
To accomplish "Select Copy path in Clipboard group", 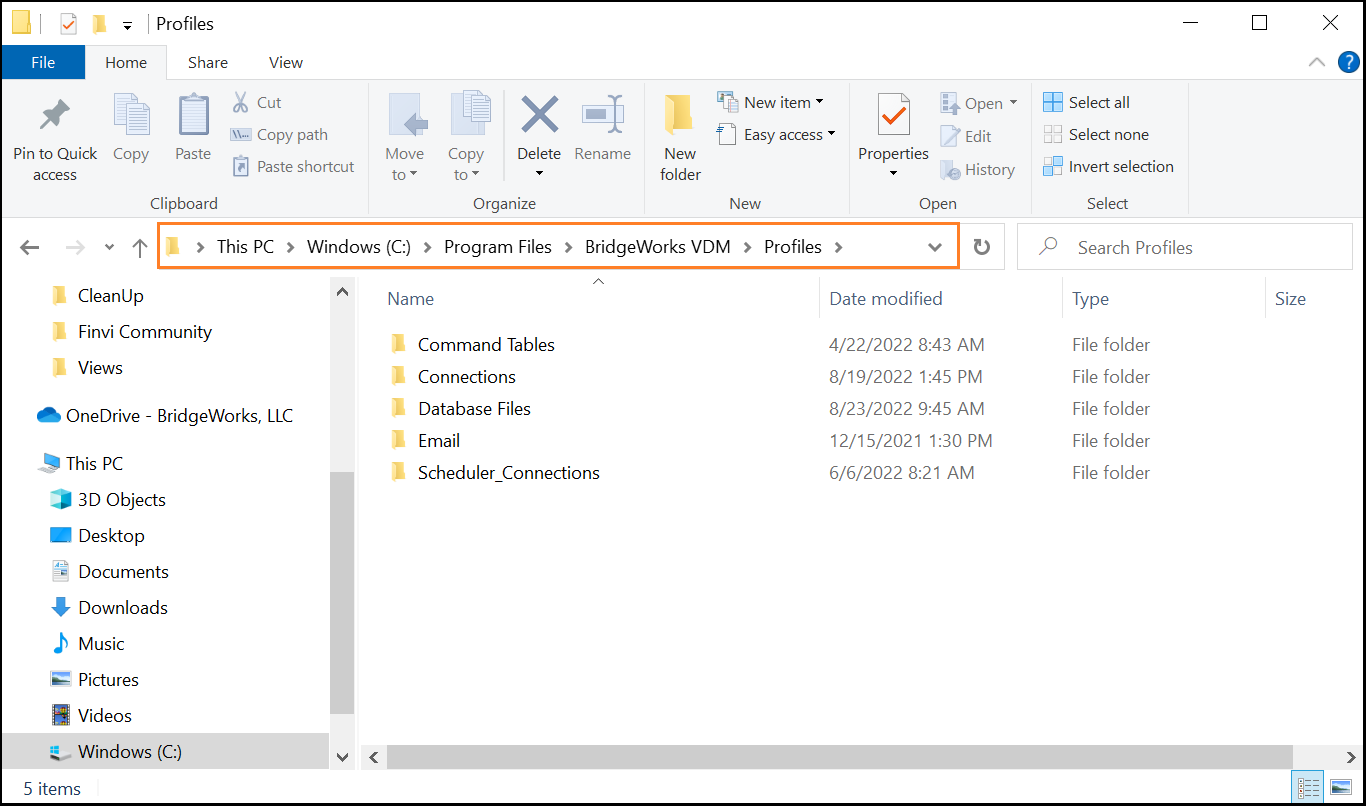I will pos(279,134).
